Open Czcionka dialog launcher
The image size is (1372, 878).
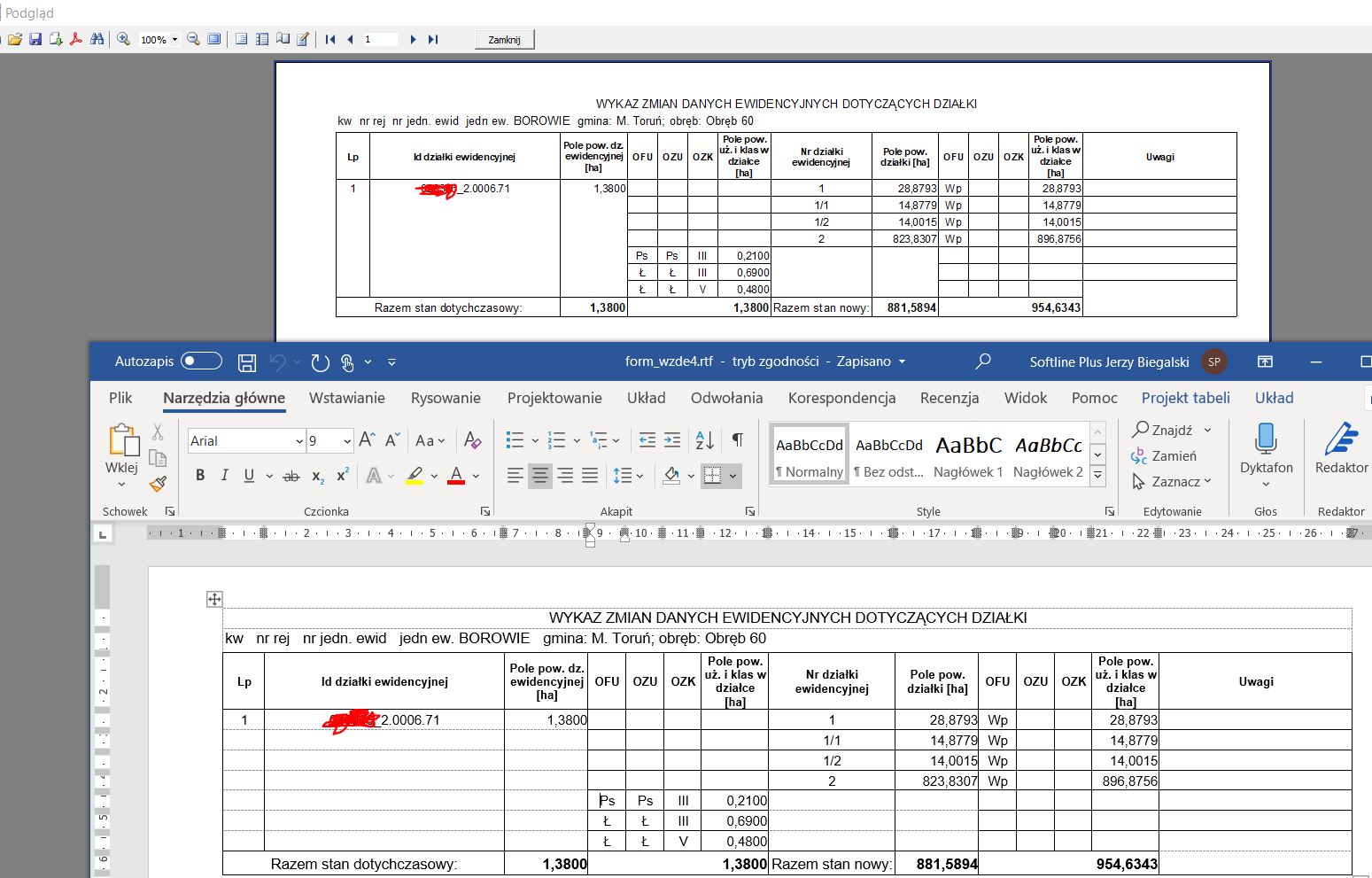tap(485, 511)
